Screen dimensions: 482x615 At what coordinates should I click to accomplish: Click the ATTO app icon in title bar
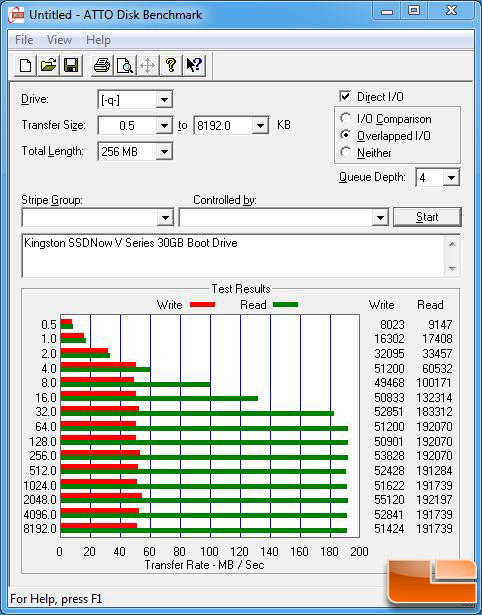click(x=16, y=15)
